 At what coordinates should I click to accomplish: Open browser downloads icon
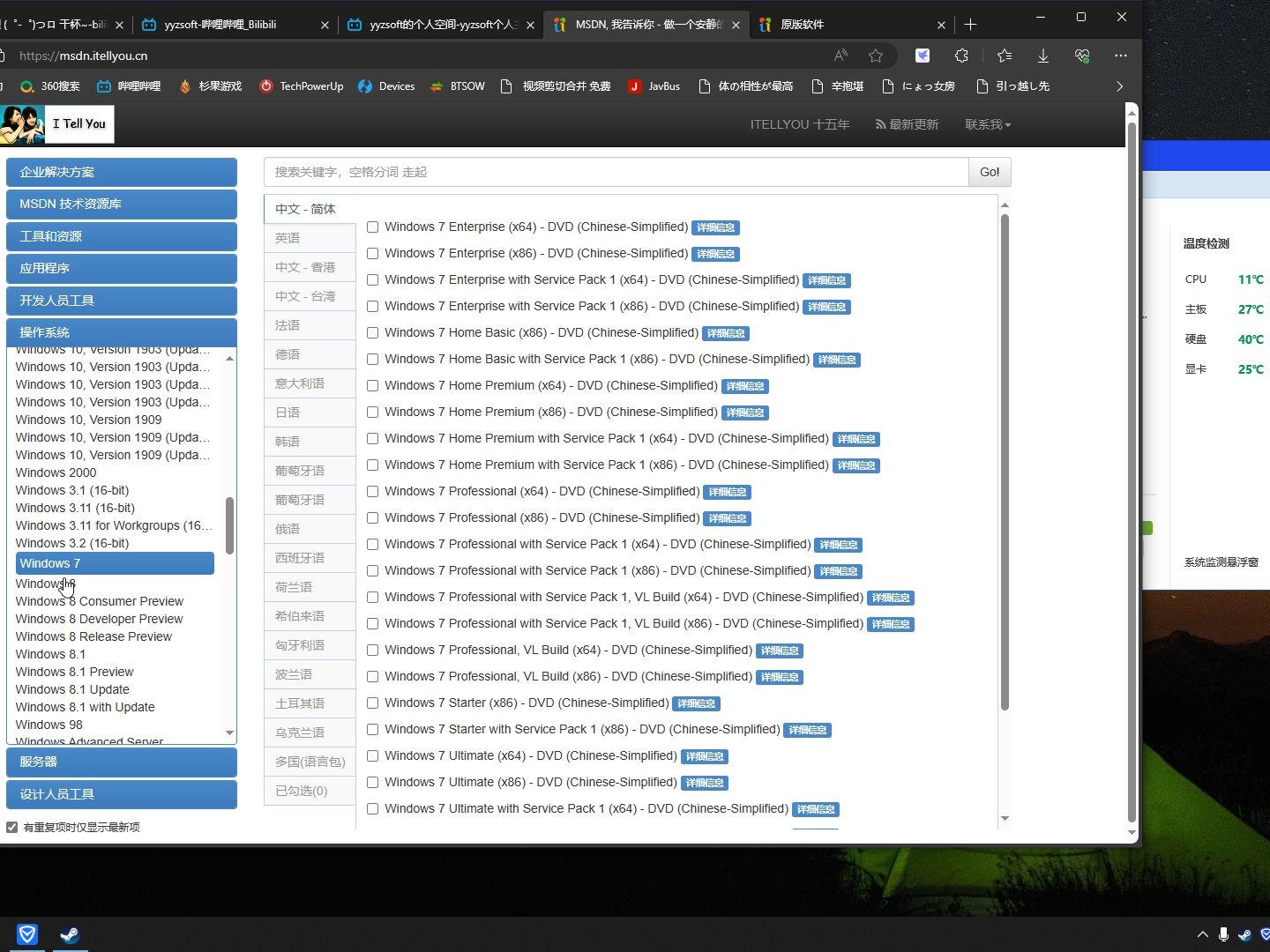coord(1042,56)
